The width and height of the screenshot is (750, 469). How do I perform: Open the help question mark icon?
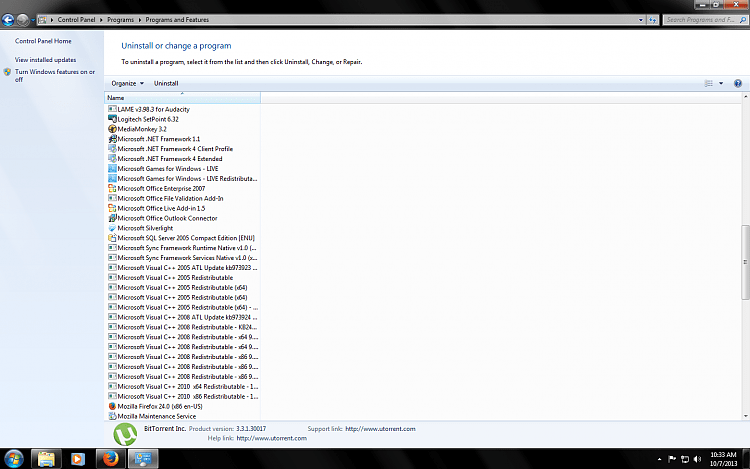(x=738, y=83)
